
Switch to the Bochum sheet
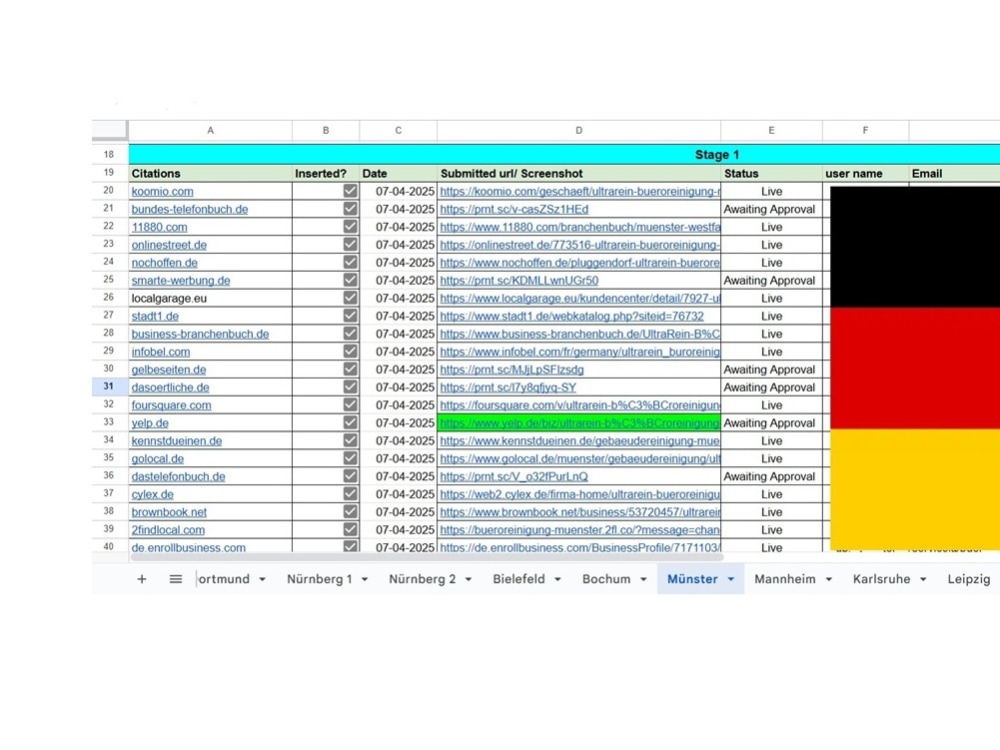[x=606, y=579]
